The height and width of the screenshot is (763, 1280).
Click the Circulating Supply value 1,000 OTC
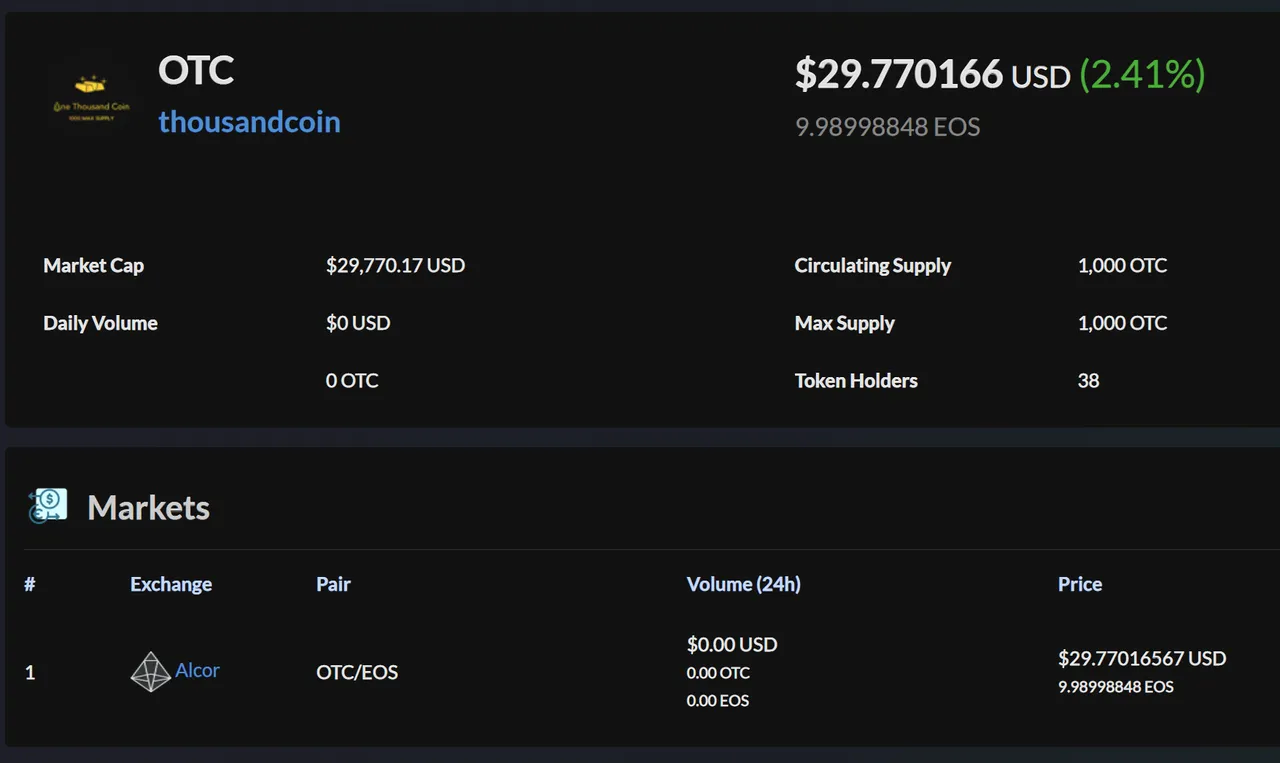[1122, 266]
